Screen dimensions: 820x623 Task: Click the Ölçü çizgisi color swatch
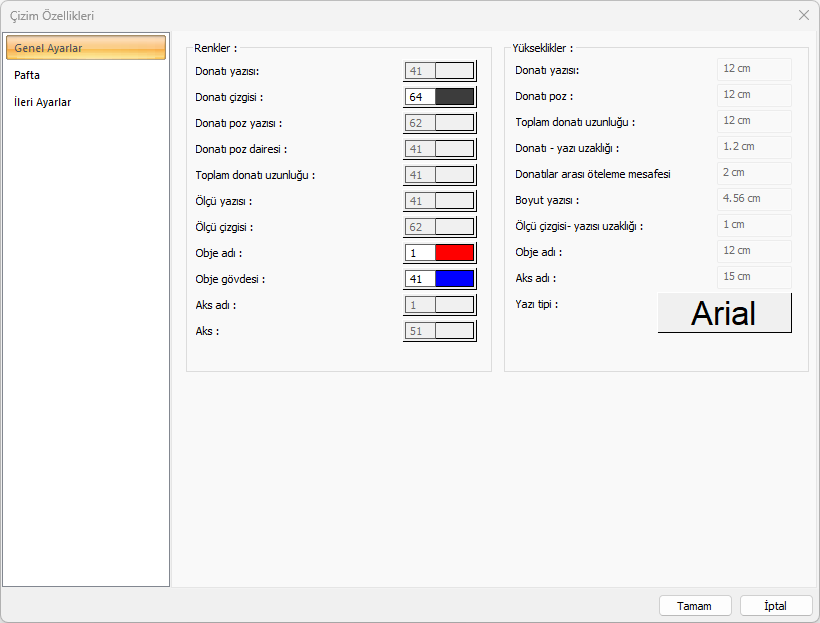pyautogui.click(x=454, y=227)
